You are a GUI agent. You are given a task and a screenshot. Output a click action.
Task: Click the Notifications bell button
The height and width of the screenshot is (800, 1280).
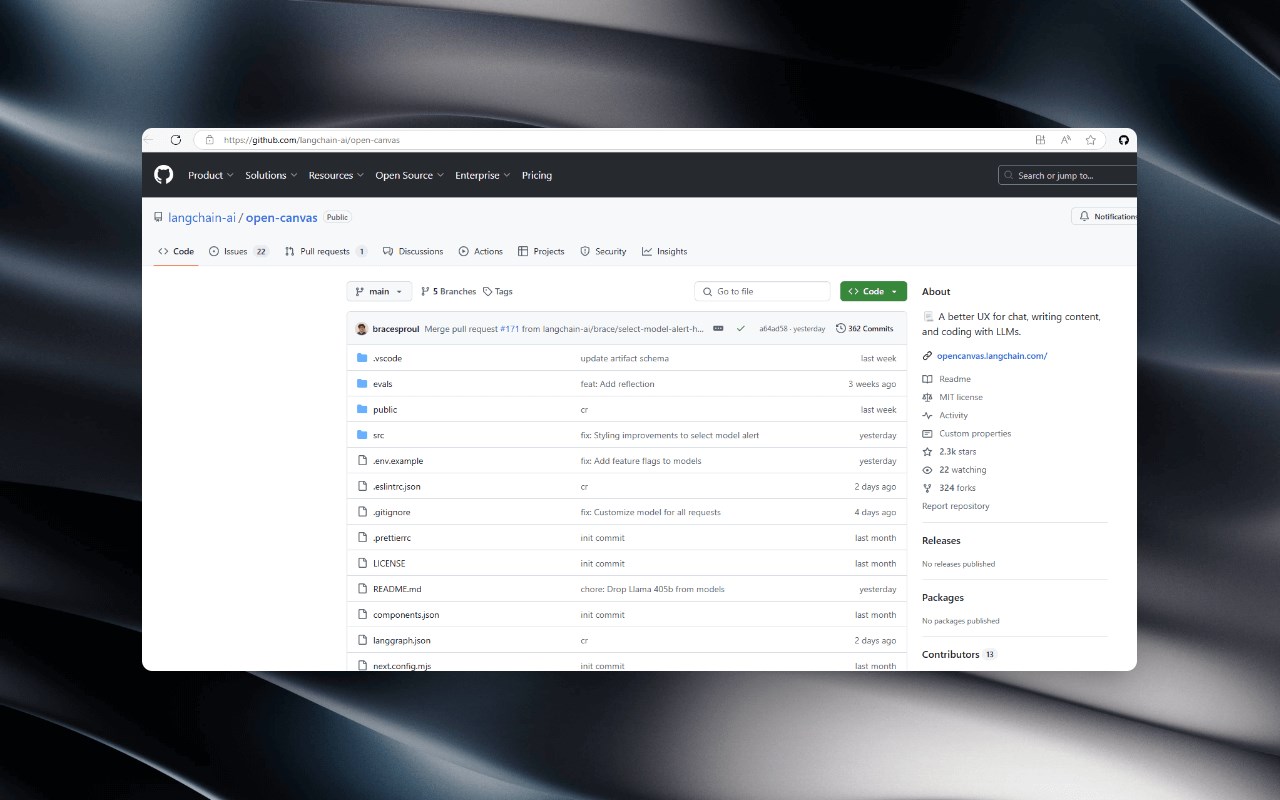pyautogui.click(x=1104, y=216)
